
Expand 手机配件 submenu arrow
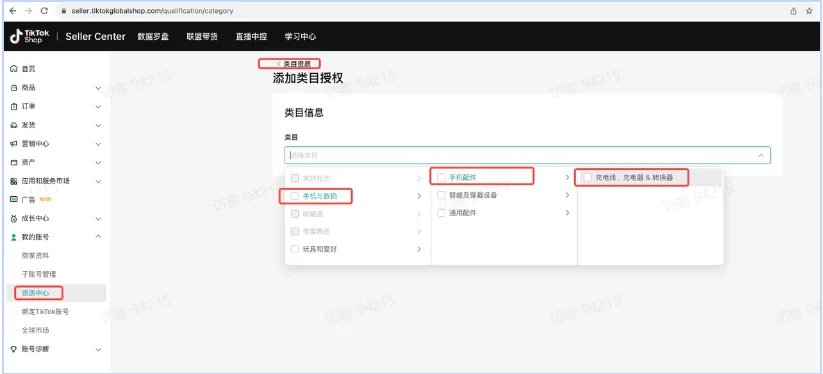click(x=567, y=178)
